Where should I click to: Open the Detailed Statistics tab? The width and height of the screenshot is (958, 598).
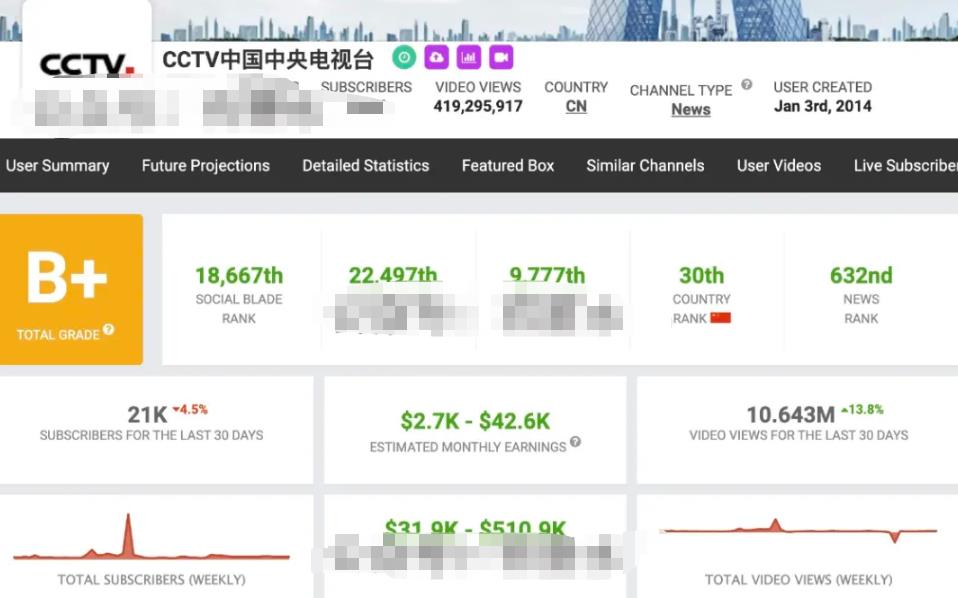click(365, 166)
